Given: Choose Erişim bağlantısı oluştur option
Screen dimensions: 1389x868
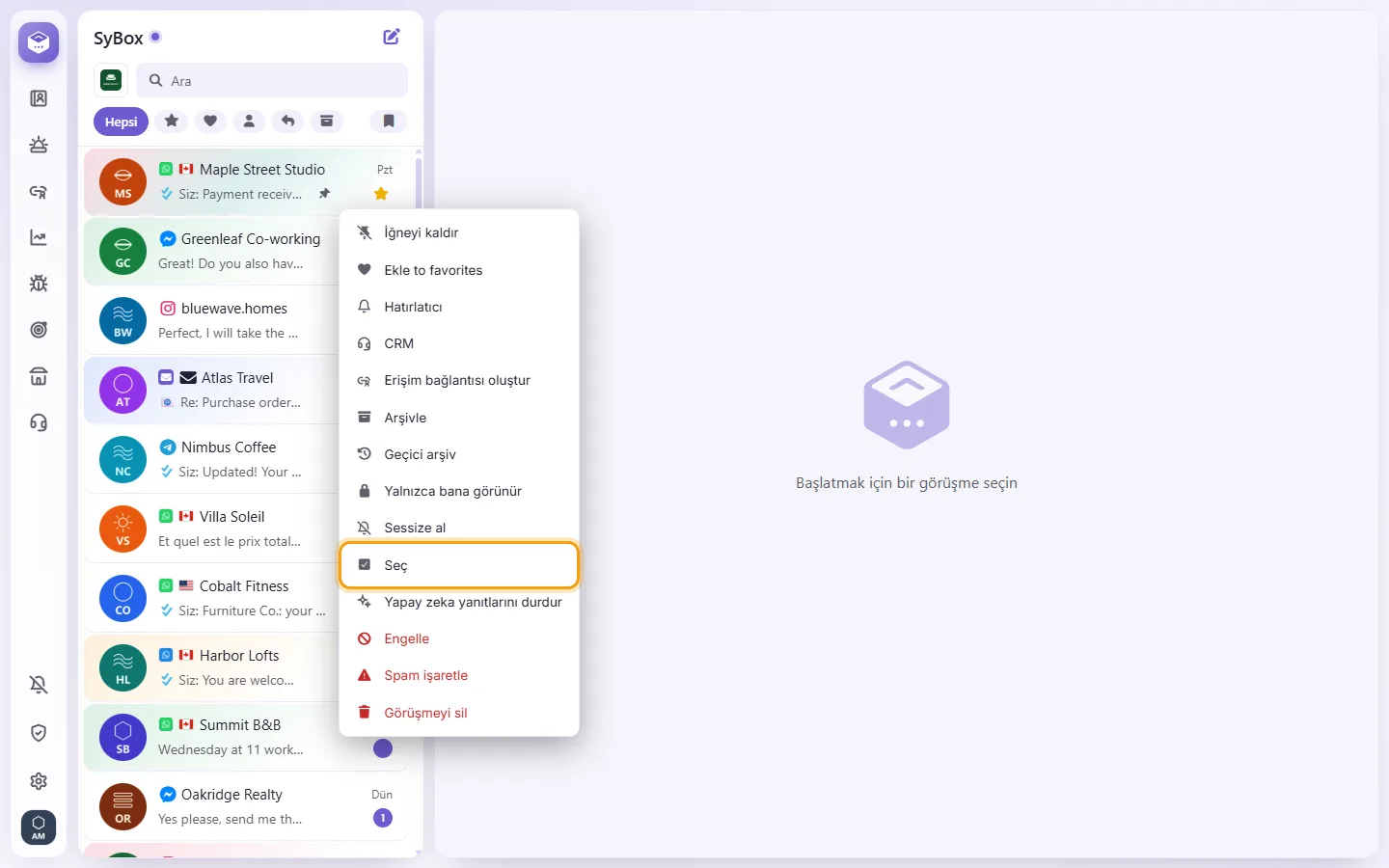Looking at the screenshot, I should coord(459,380).
